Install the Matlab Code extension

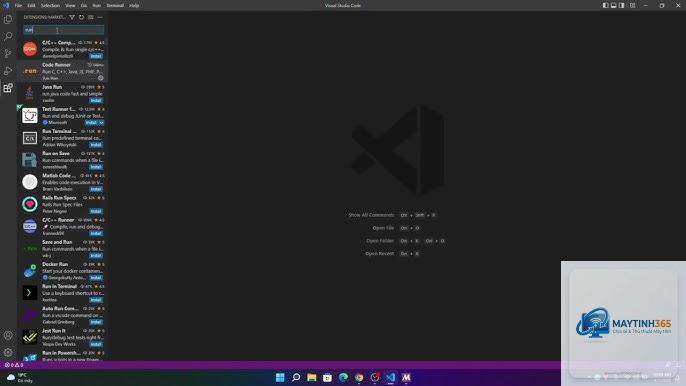point(96,189)
